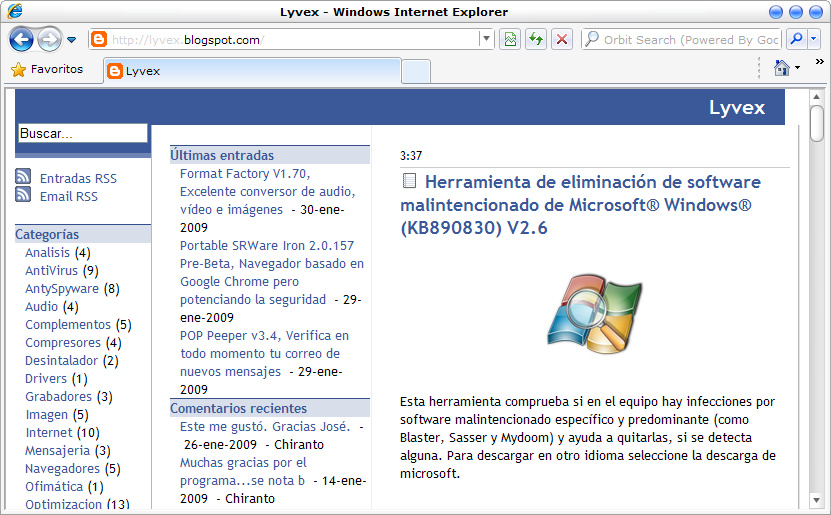This screenshot has height=515, width=831.
Task: Open the Favoritos star button
Action: [47, 70]
